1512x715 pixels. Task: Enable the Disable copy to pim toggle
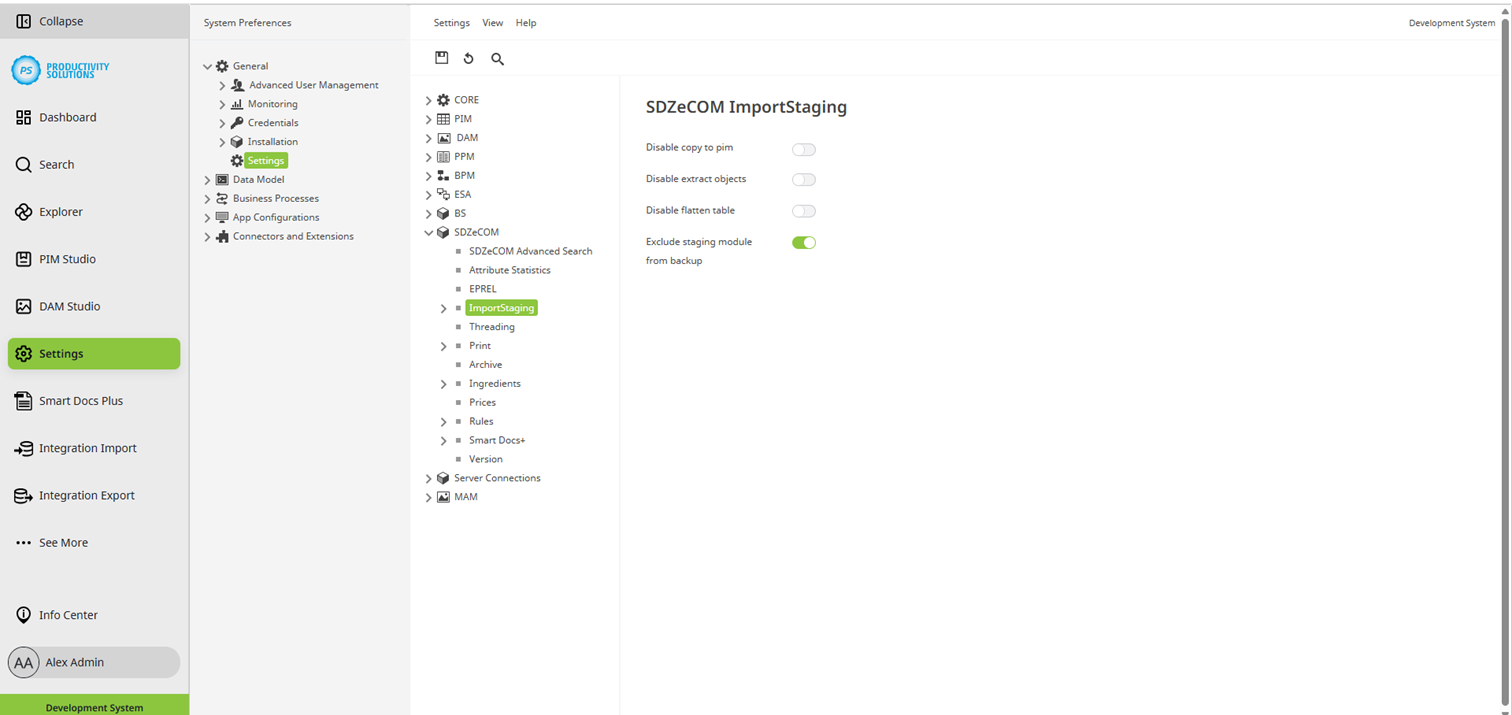pyautogui.click(x=803, y=149)
